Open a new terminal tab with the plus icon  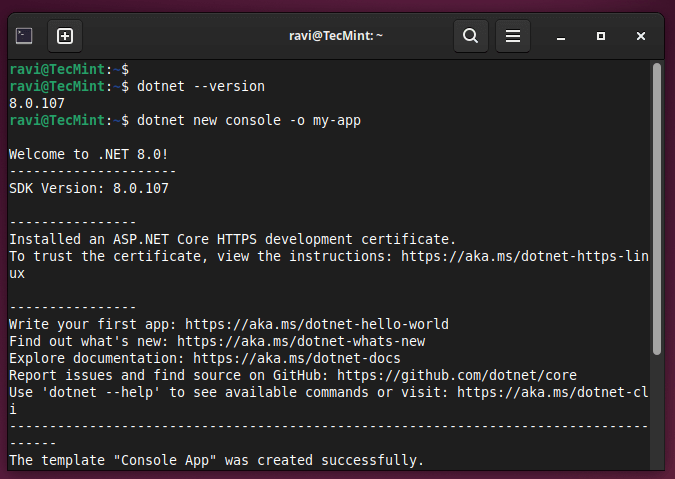click(65, 36)
